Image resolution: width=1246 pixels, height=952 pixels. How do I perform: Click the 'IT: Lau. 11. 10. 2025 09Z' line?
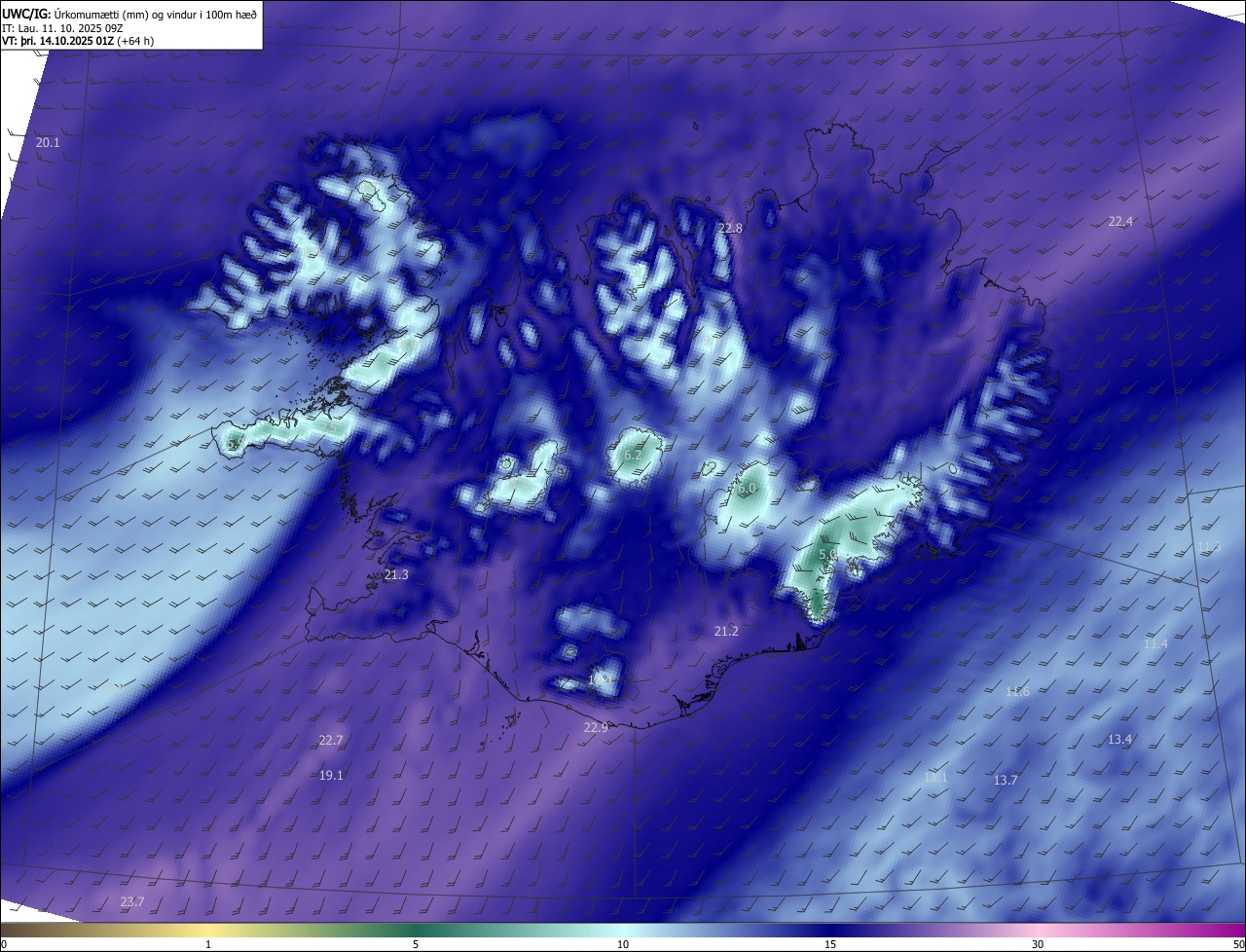(62, 28)
